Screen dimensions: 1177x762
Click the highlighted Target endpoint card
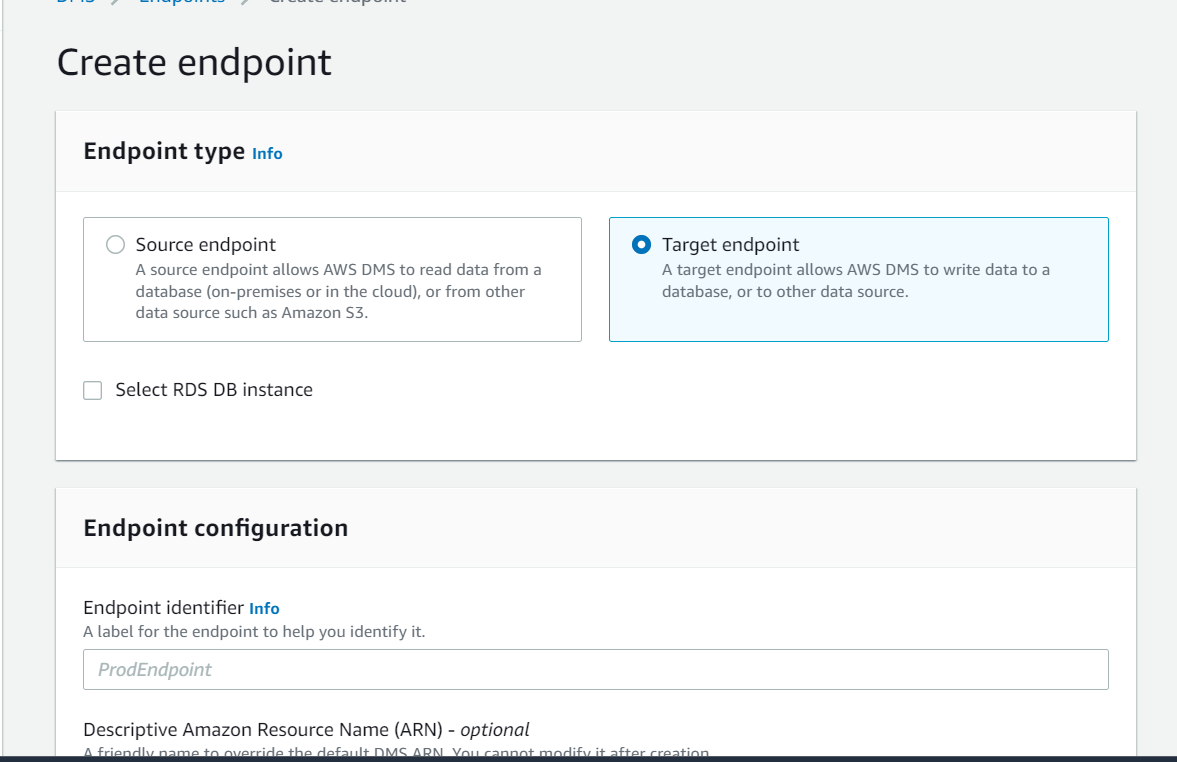[858, 279]
